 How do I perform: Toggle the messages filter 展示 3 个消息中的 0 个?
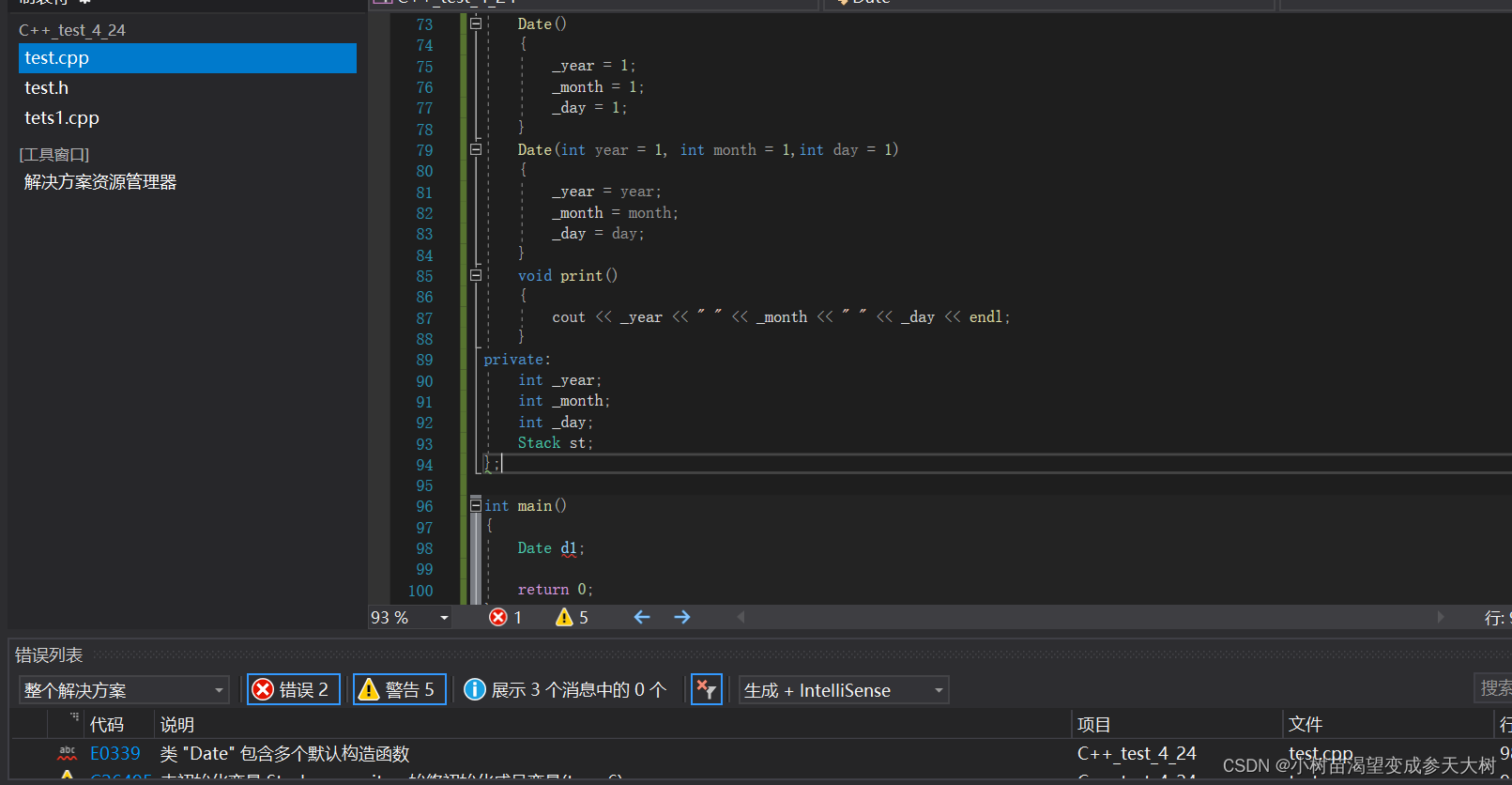[x=566, y=690]
